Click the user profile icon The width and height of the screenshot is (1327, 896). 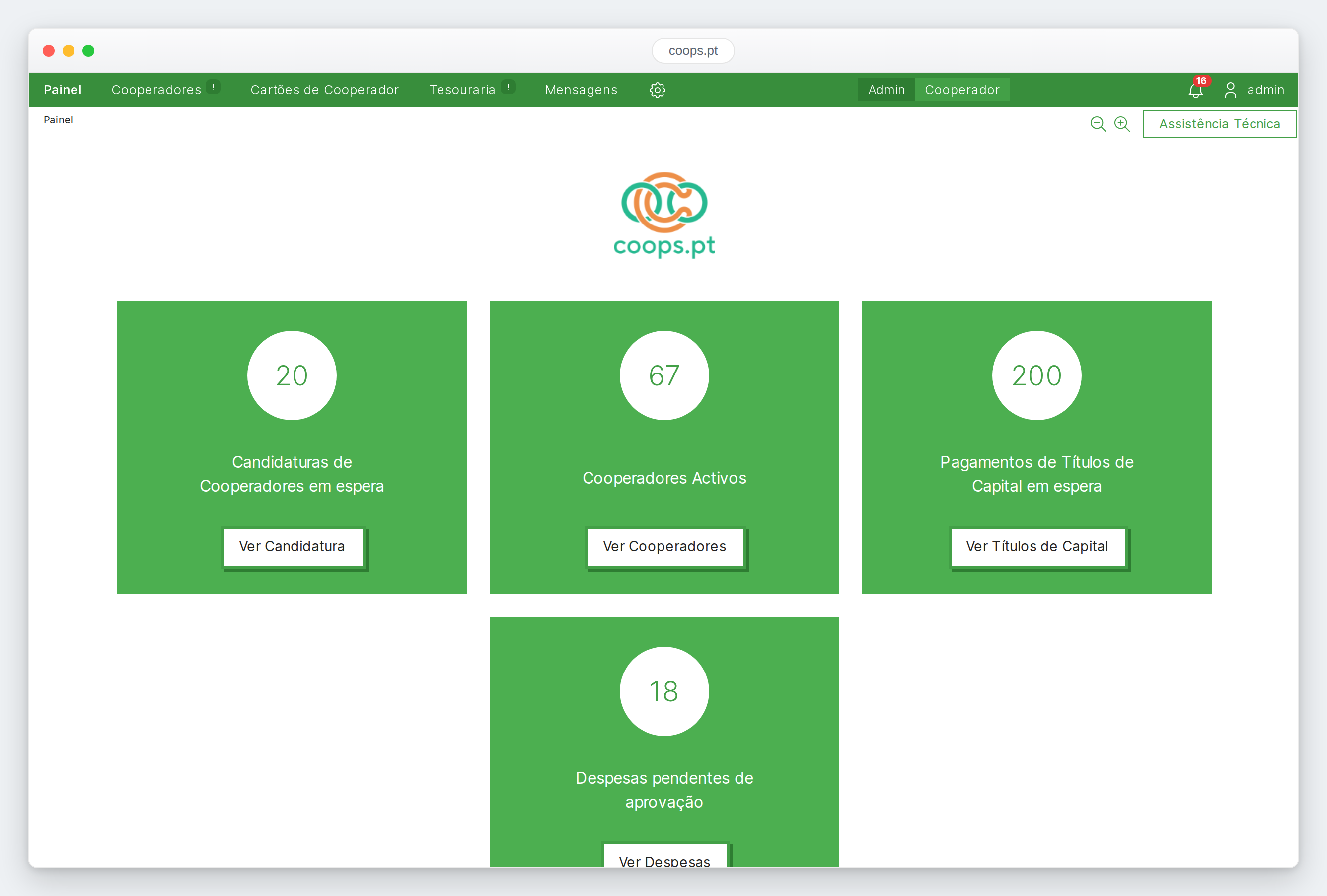[1231, 90]
